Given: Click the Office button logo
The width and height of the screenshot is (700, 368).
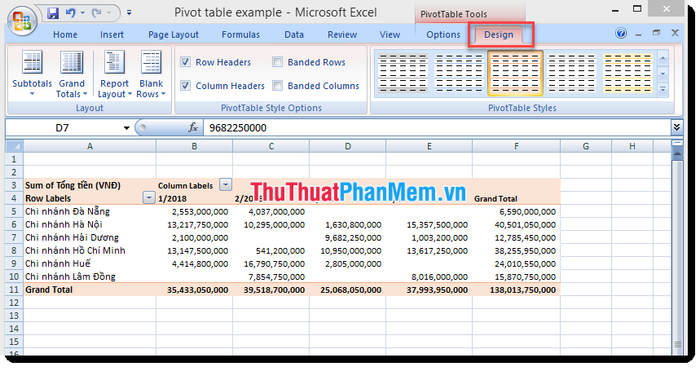Looking at the screenshot, I should click(x=22, y=21).
